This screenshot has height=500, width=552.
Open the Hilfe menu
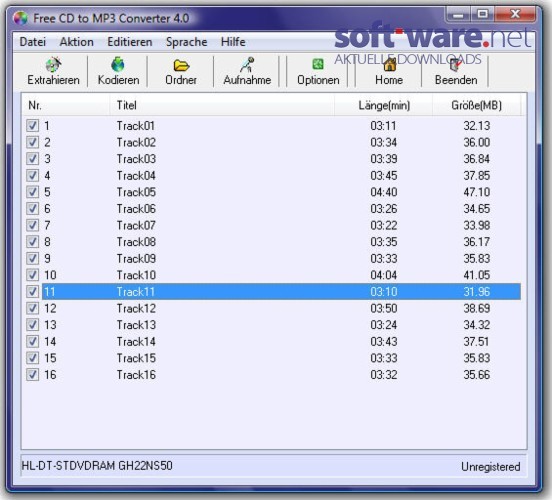(233, 42)
